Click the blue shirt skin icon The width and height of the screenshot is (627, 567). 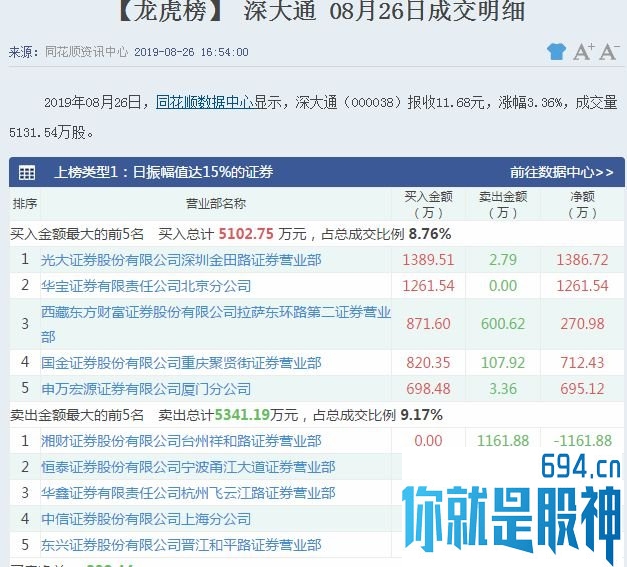[556, 52]
